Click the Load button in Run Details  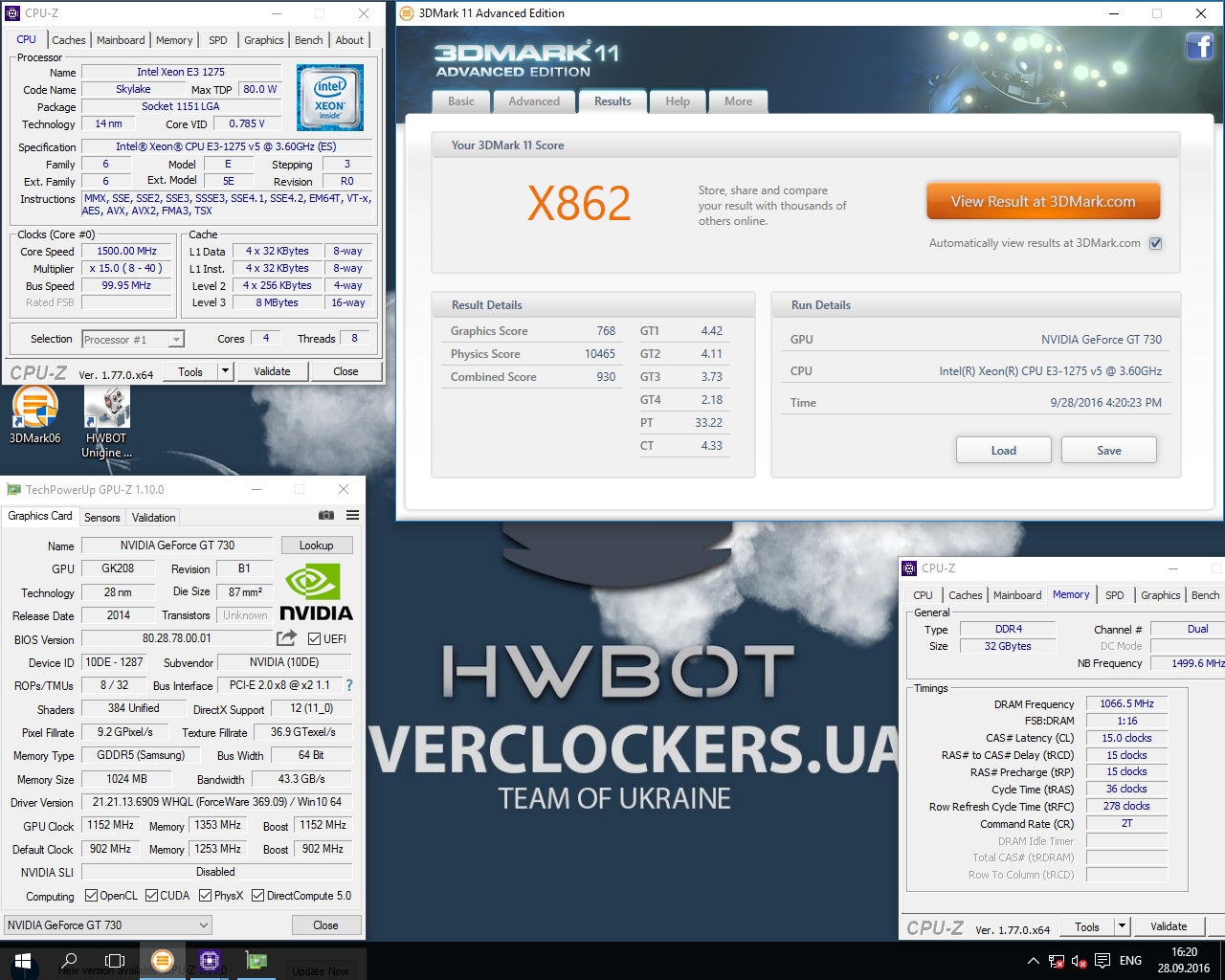click(1003, 450)
